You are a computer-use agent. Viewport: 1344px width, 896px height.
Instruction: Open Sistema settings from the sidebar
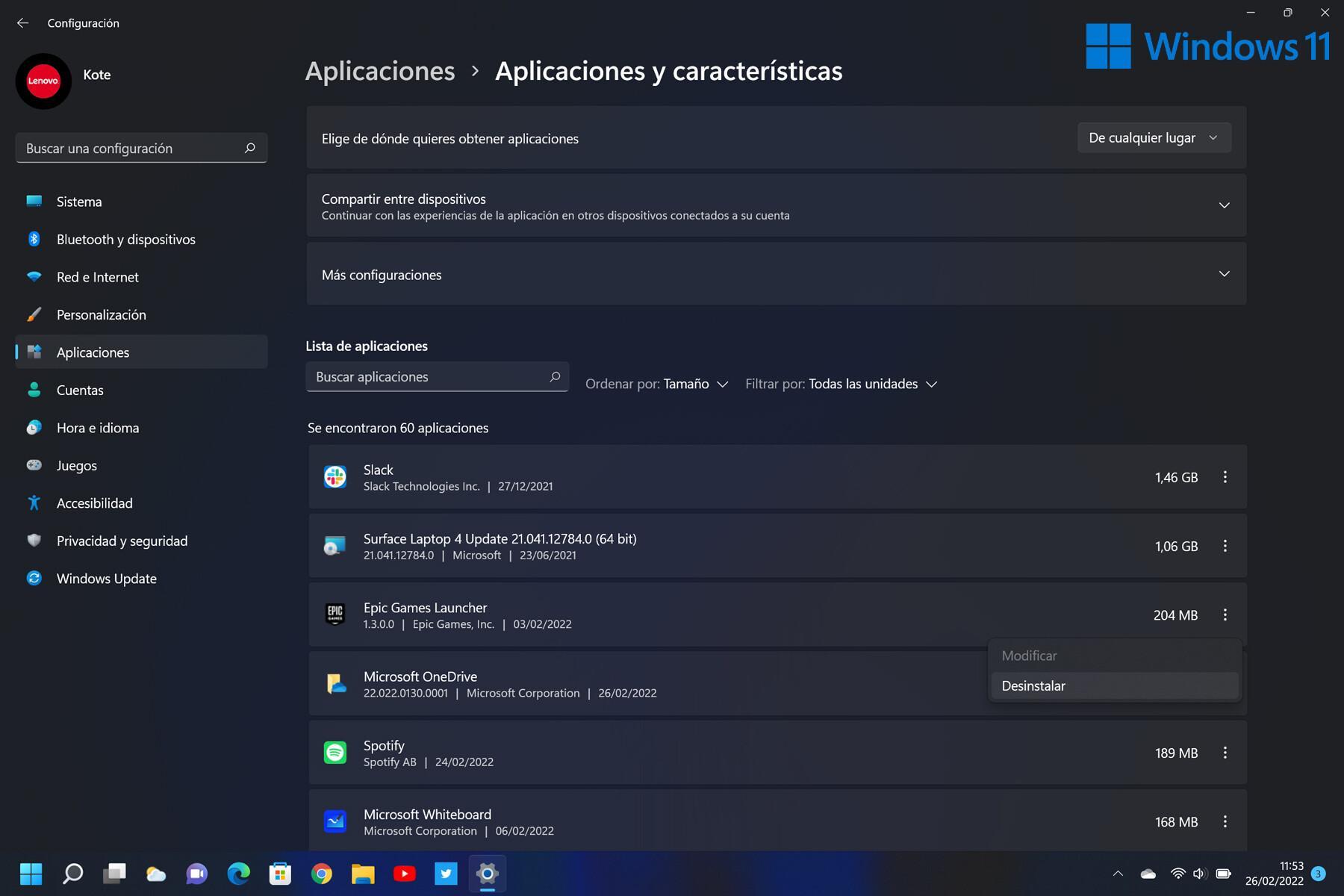pos(78,202)
